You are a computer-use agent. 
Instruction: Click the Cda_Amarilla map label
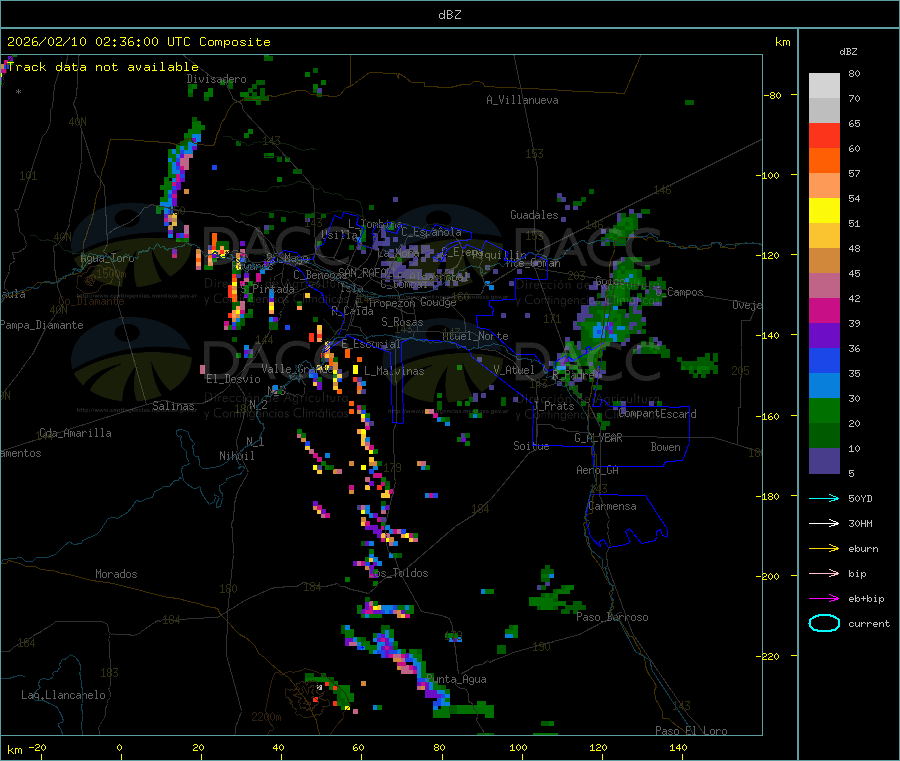pyautogui.click(x=75, y=433)
